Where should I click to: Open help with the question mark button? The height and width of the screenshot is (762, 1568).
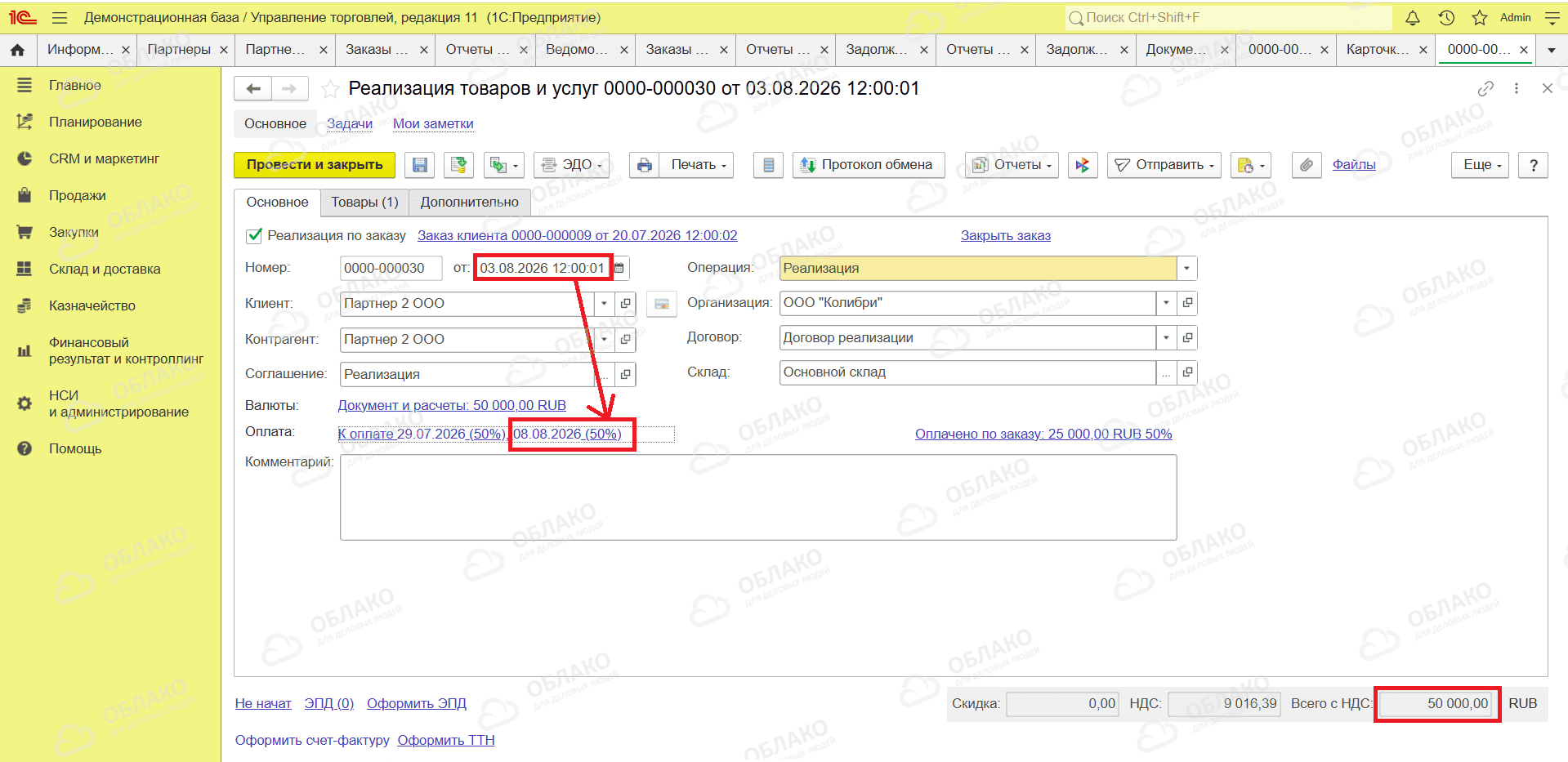pos(1533,165)
